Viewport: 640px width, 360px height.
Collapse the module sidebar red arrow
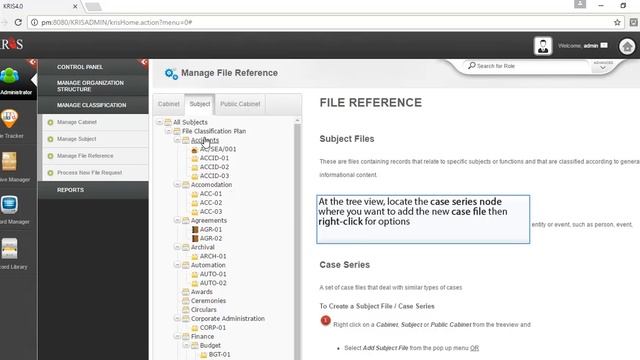[x=32, y=62]
